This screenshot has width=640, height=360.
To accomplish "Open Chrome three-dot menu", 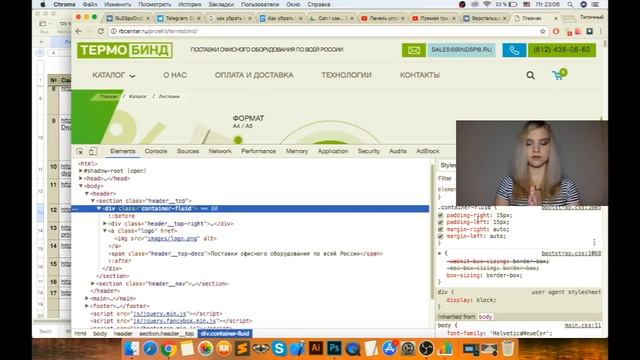I will pyautogui.click(x=601, y=31).
